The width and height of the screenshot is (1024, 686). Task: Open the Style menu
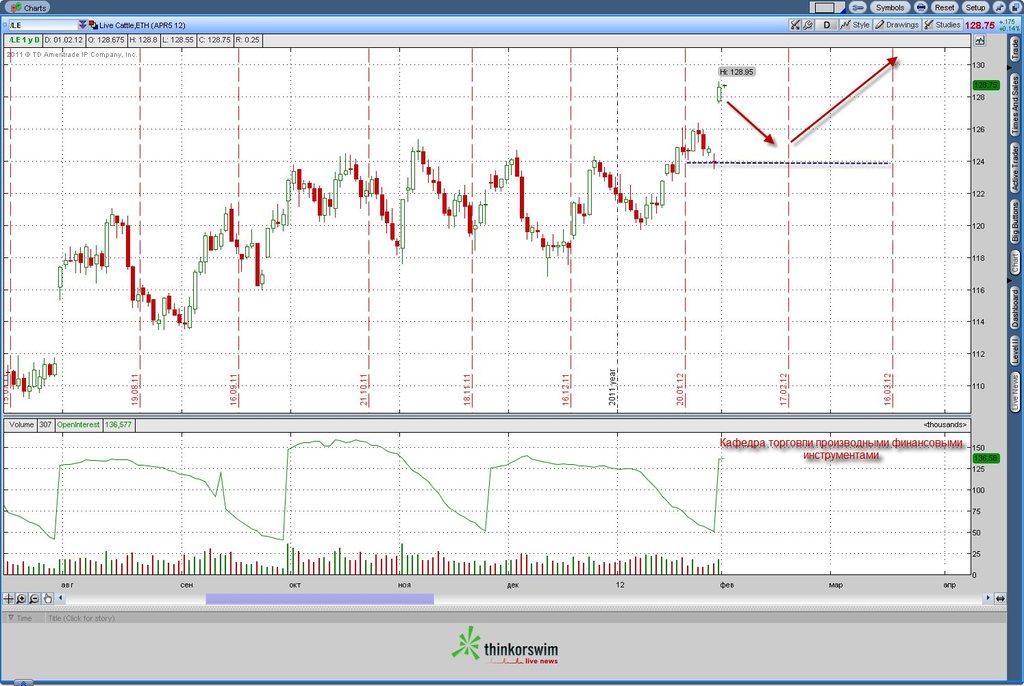click(856, 25)
